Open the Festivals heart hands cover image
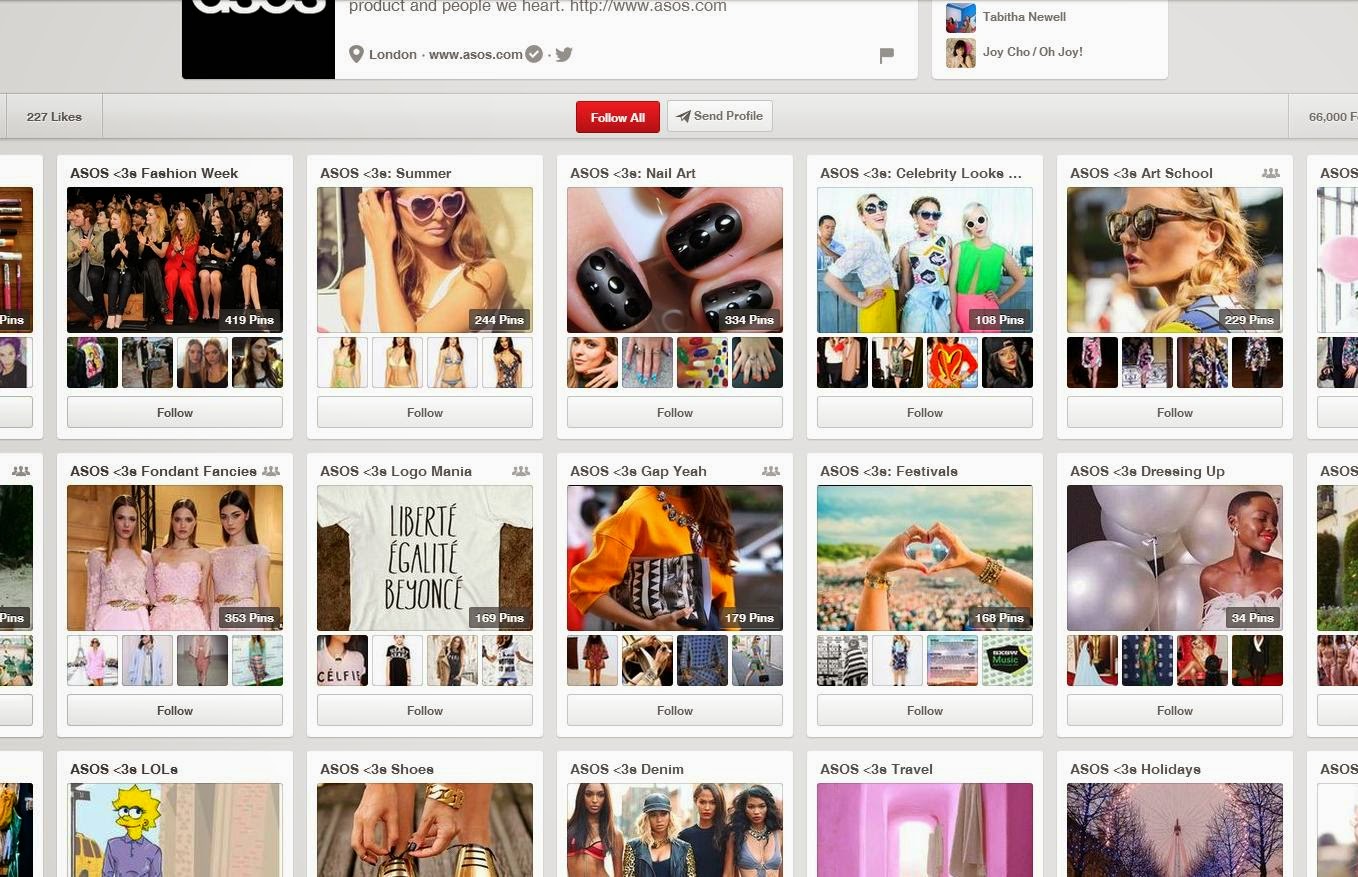 (x=925, y=558)
